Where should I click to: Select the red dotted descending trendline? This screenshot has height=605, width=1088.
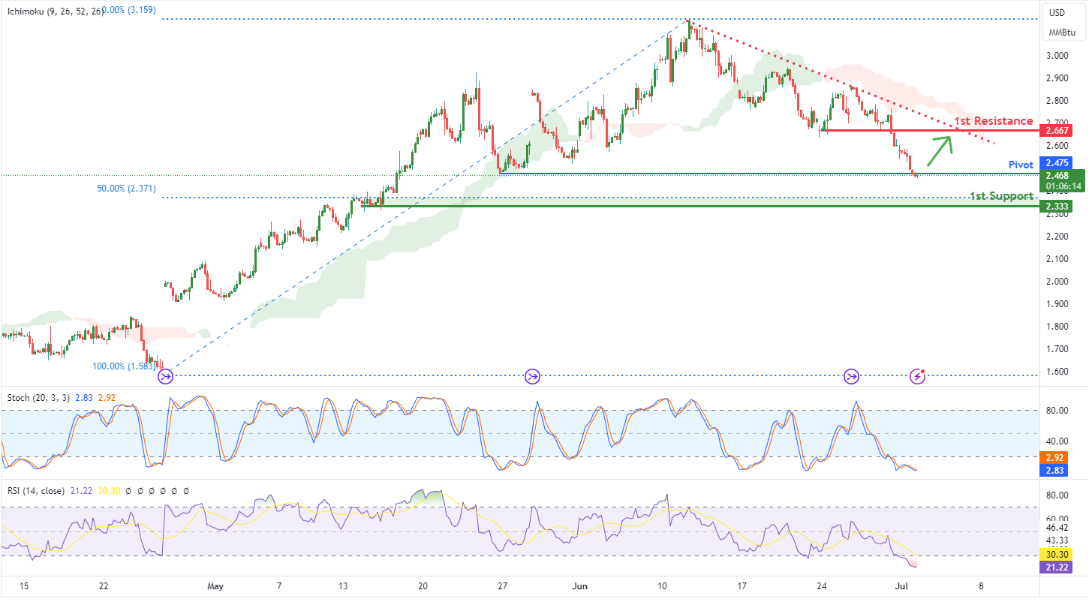pyautogui.click(x=840, y=83)
